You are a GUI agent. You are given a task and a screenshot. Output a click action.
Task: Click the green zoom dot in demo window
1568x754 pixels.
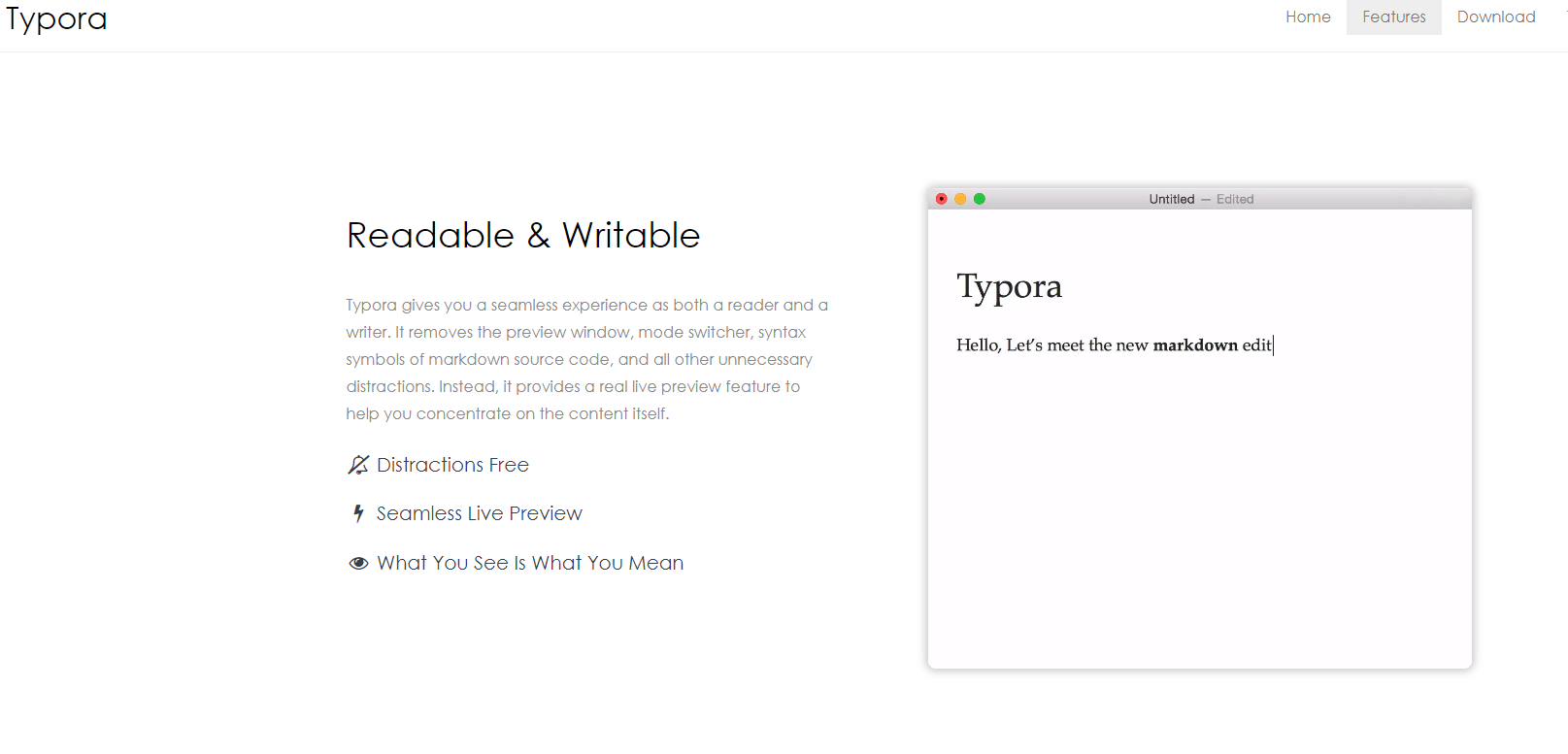(x=980, y=199)
